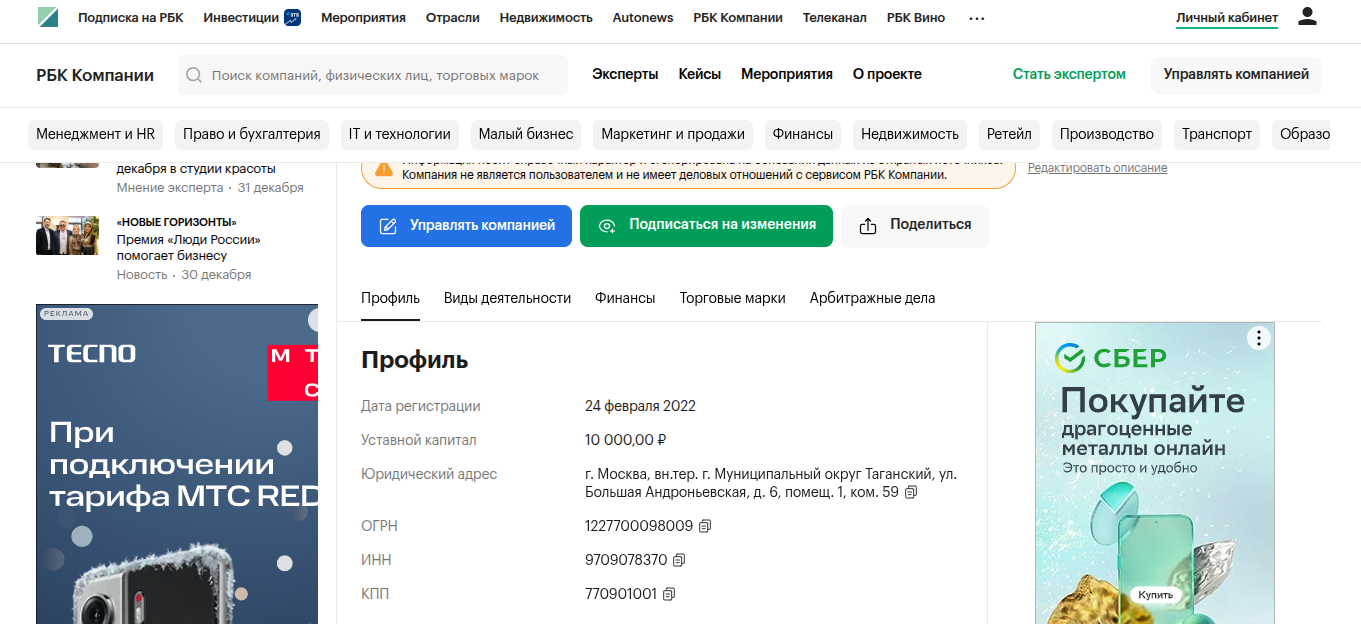Copy the legal address via copy icon
1361x624 pixels.
(x=910, y=493)
